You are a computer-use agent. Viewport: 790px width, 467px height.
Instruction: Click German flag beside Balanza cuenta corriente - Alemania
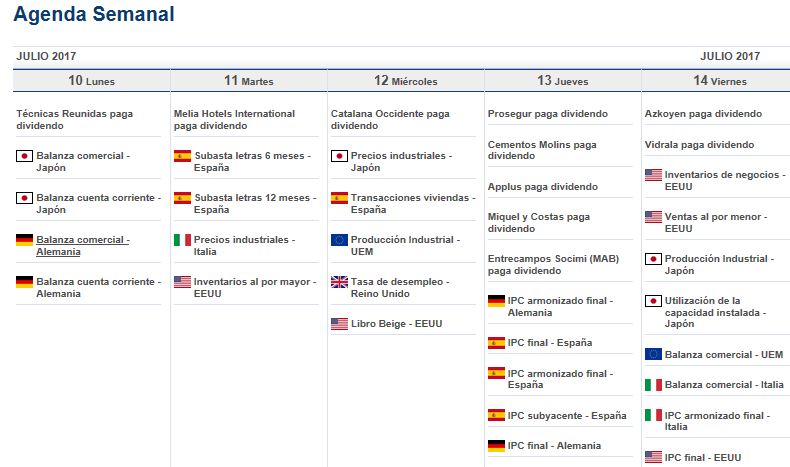[24, 282]
